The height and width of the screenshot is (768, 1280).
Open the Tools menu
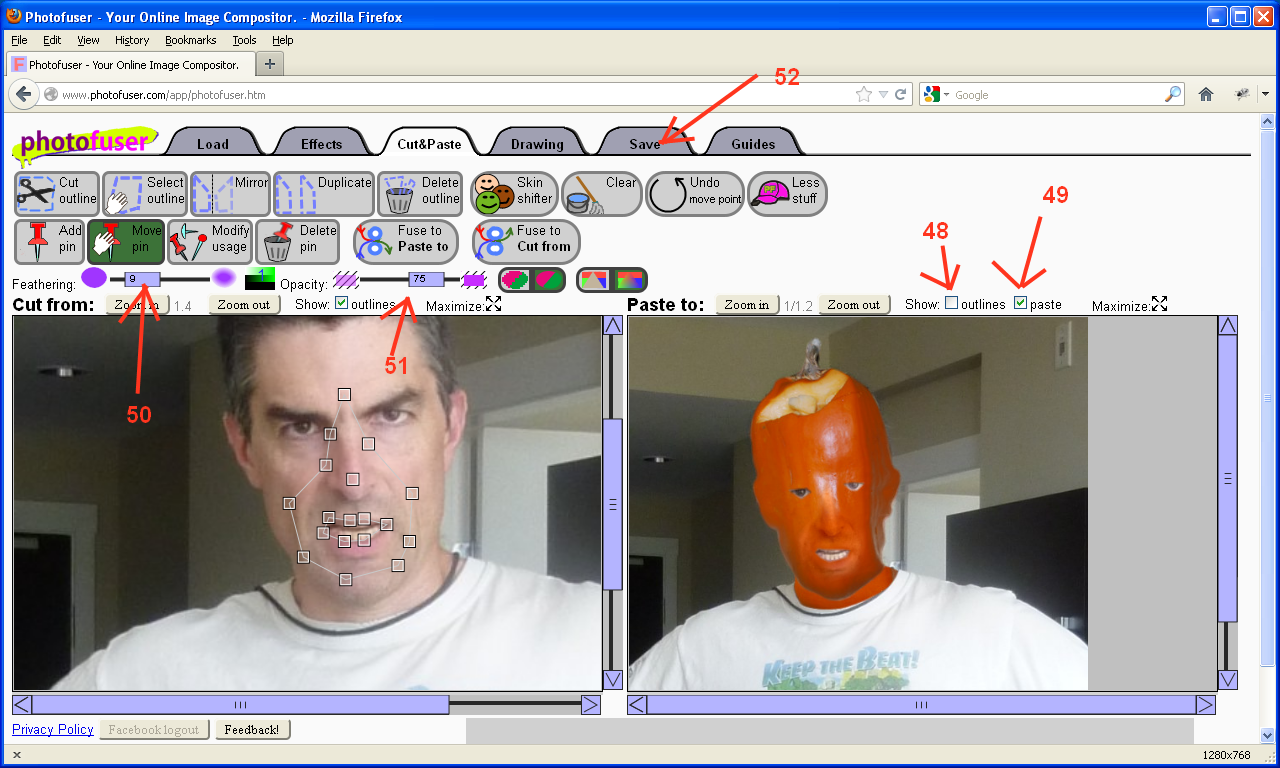(244, 40)
